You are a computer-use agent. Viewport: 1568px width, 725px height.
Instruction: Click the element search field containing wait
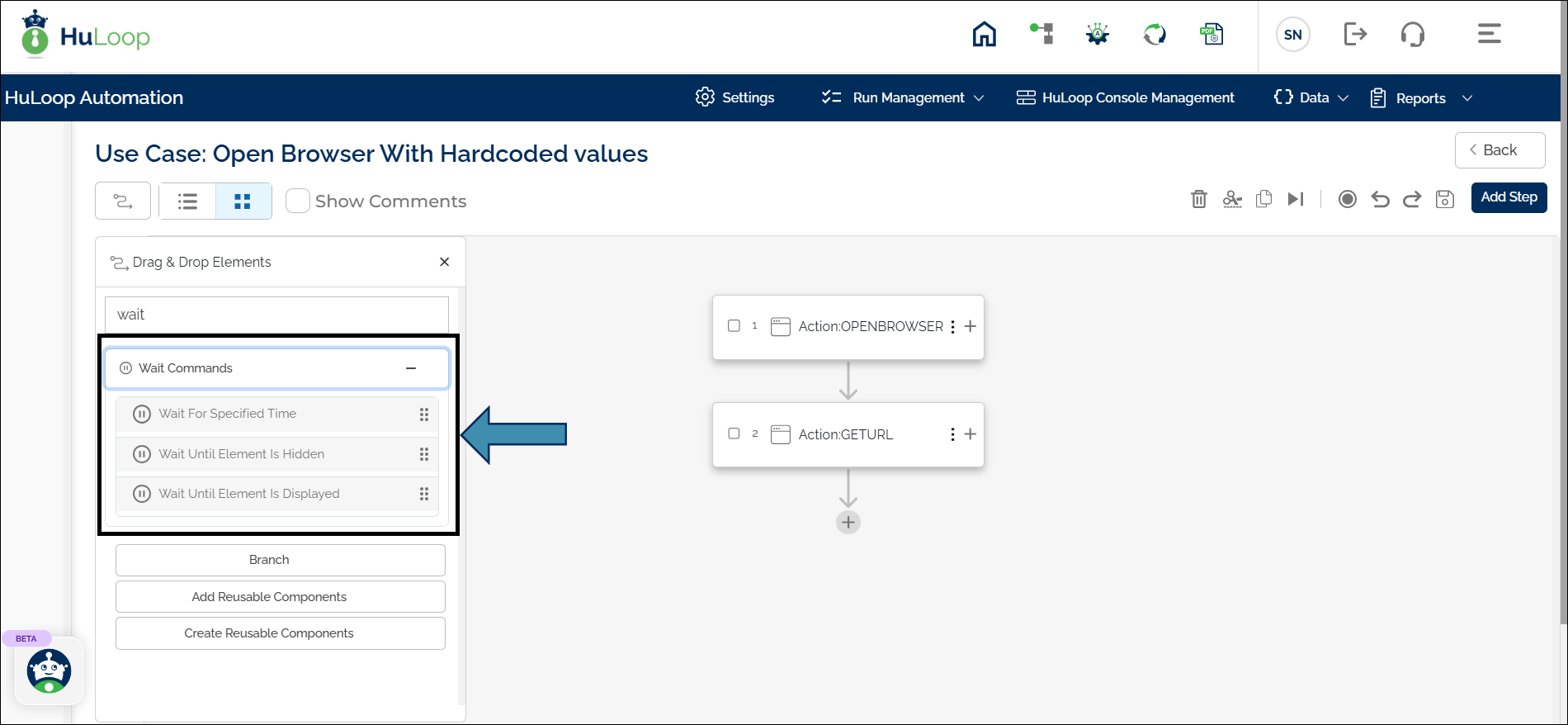(276, 315)
